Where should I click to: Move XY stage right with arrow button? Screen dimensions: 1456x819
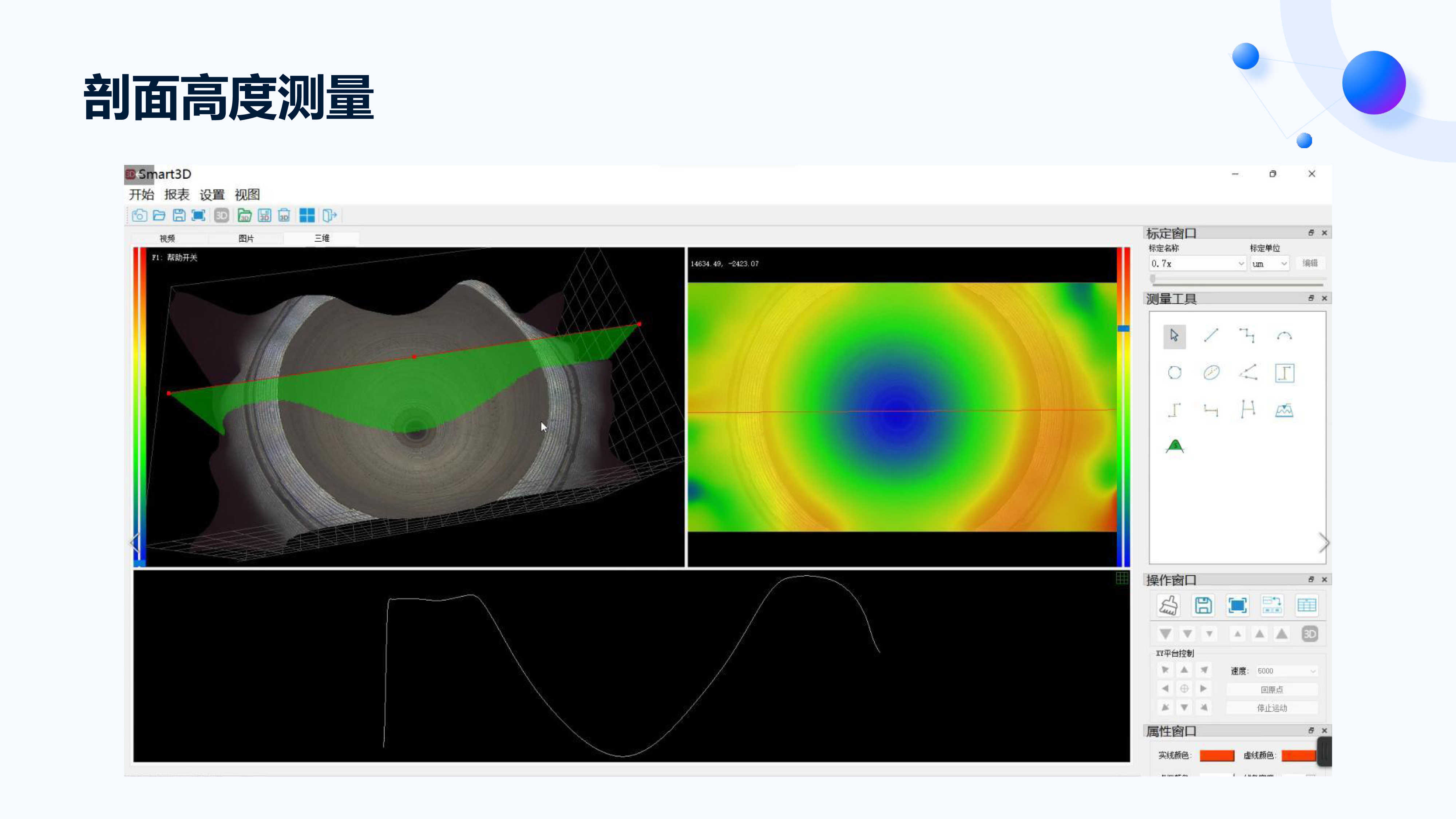[1203, 688]
